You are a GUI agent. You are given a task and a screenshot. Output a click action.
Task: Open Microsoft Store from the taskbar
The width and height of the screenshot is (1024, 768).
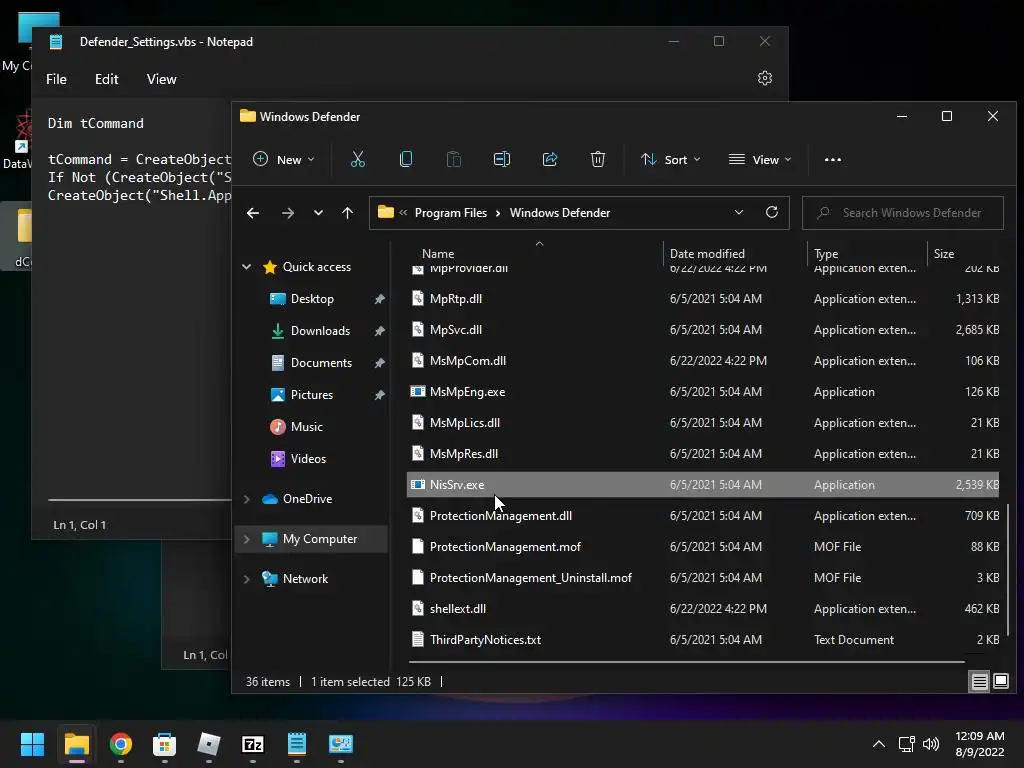point(165,744)
